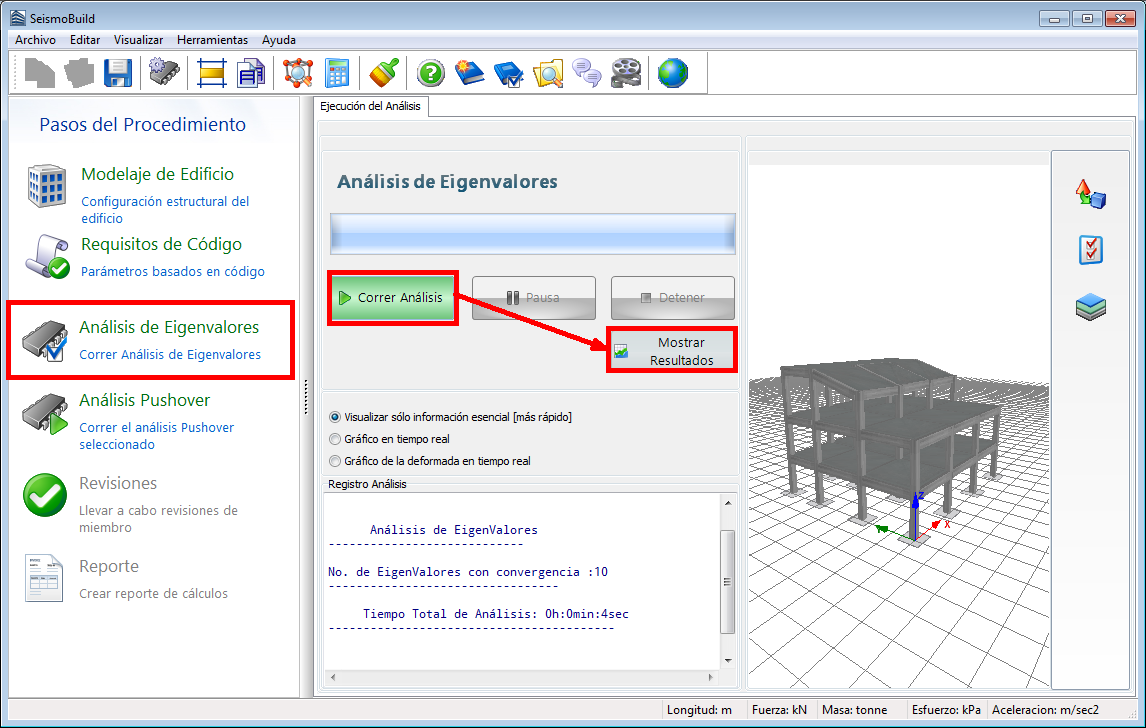The image size is (1146, 728).
Task: Click the Mostrar Resultados button
Action: coord(672,351)
